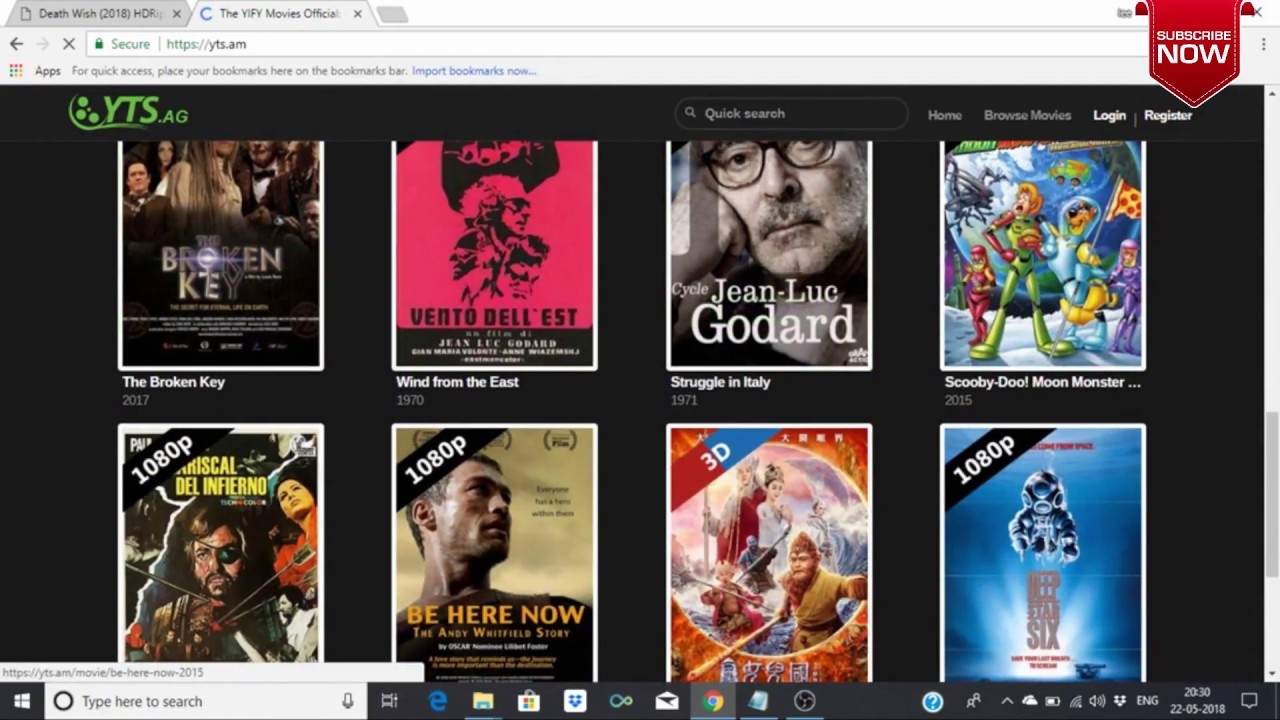Click the title link 'Struggle in Italy'
This screenshot has height=720, width=1280.
(x=720, y=382)
